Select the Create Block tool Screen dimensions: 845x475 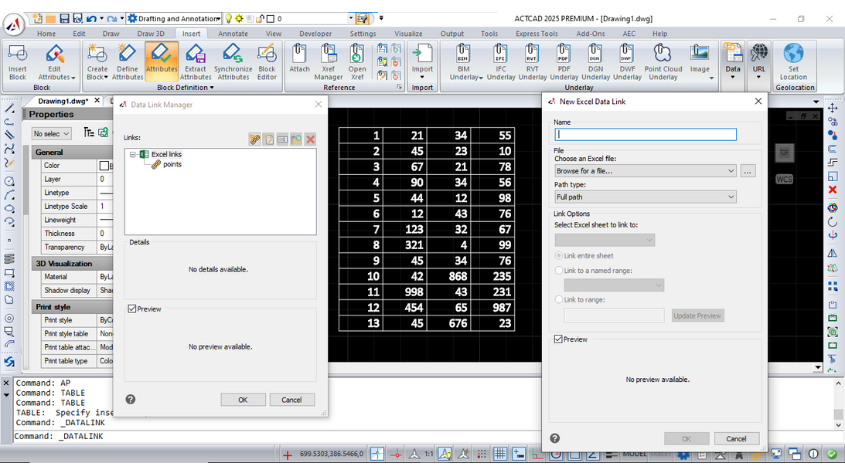click(97, 62)
